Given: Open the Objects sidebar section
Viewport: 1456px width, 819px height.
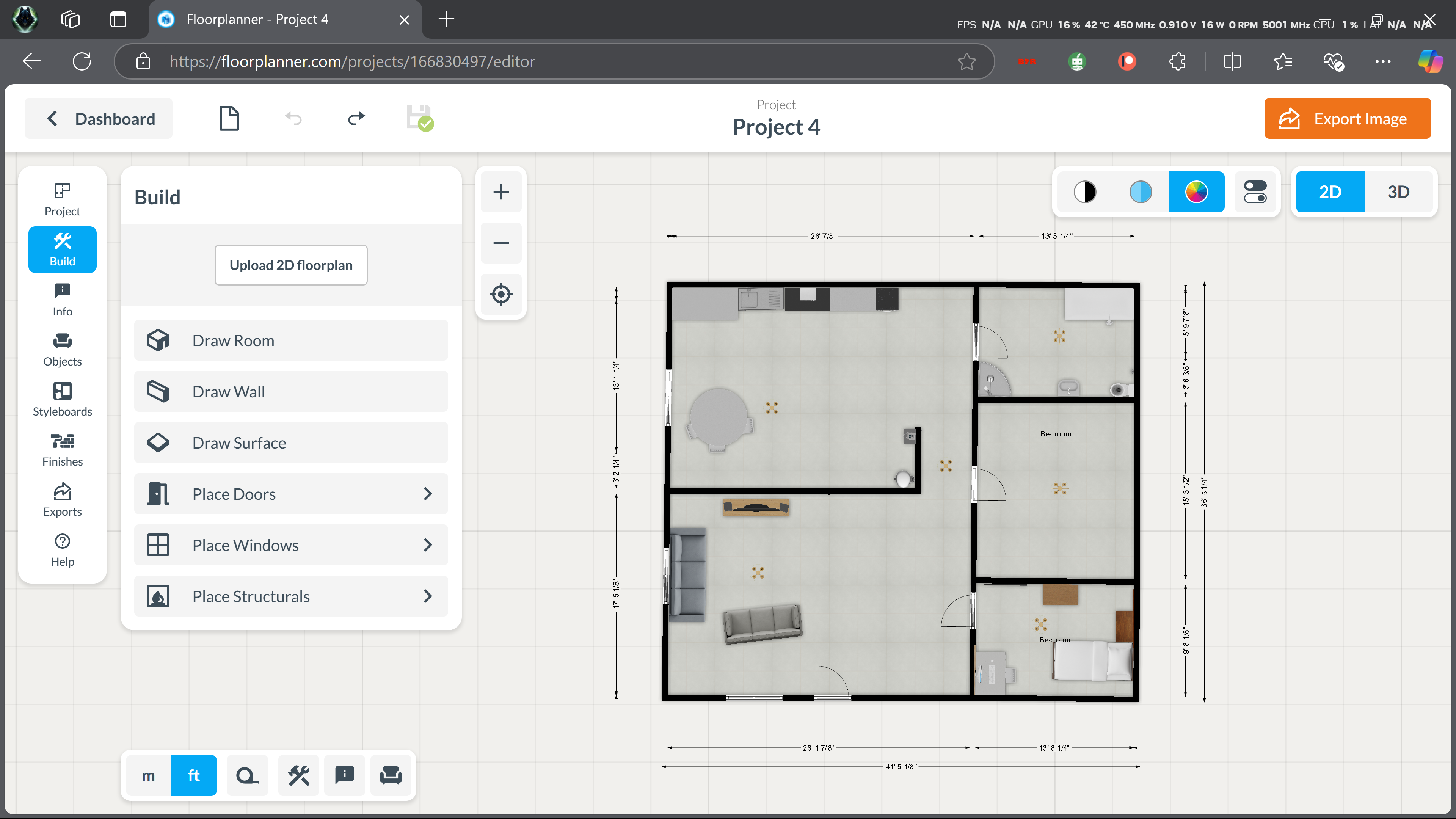Looking at the screenshot, I should 62,350.
